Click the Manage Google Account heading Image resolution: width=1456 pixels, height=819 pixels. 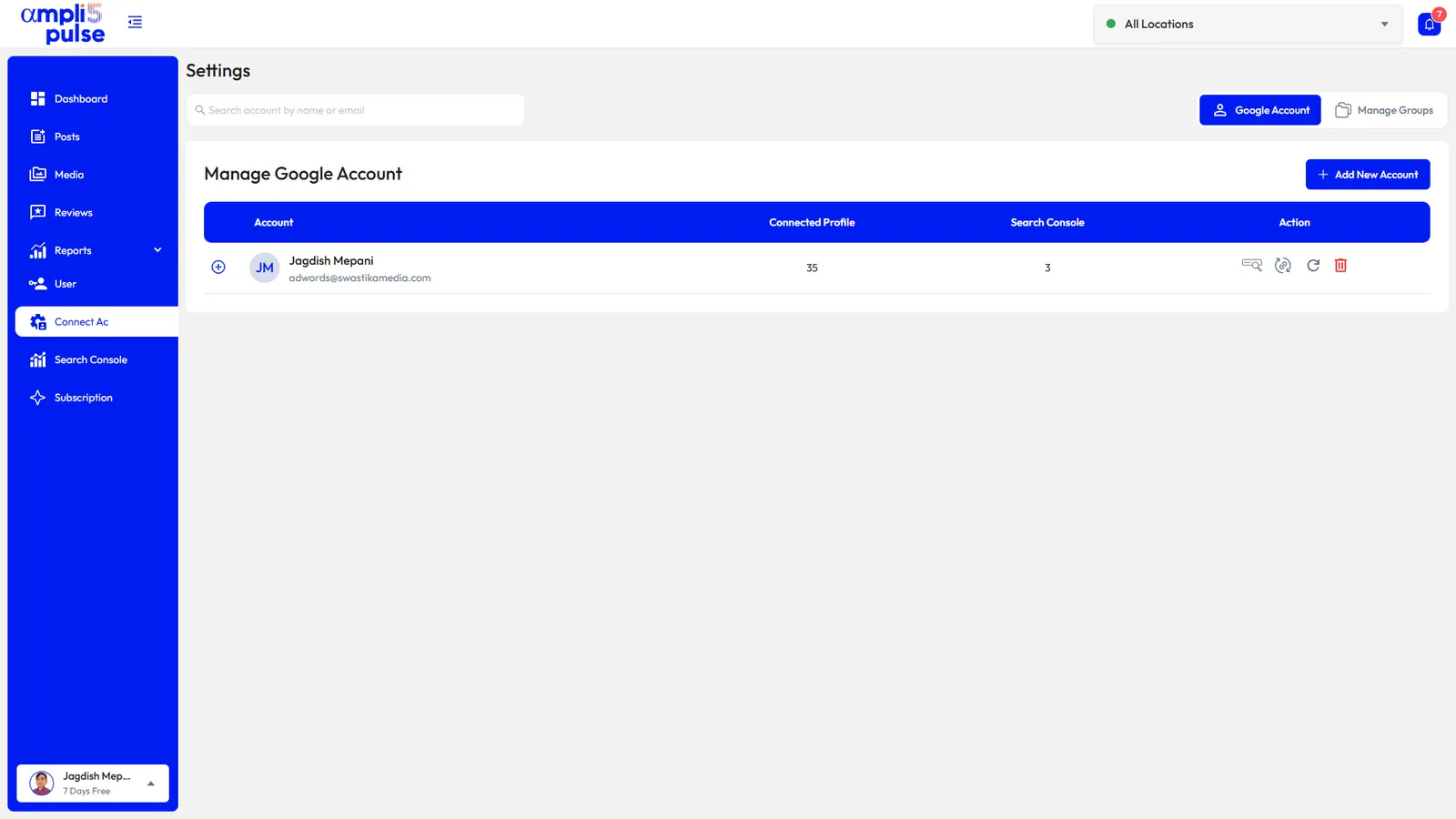coord(303,174)
